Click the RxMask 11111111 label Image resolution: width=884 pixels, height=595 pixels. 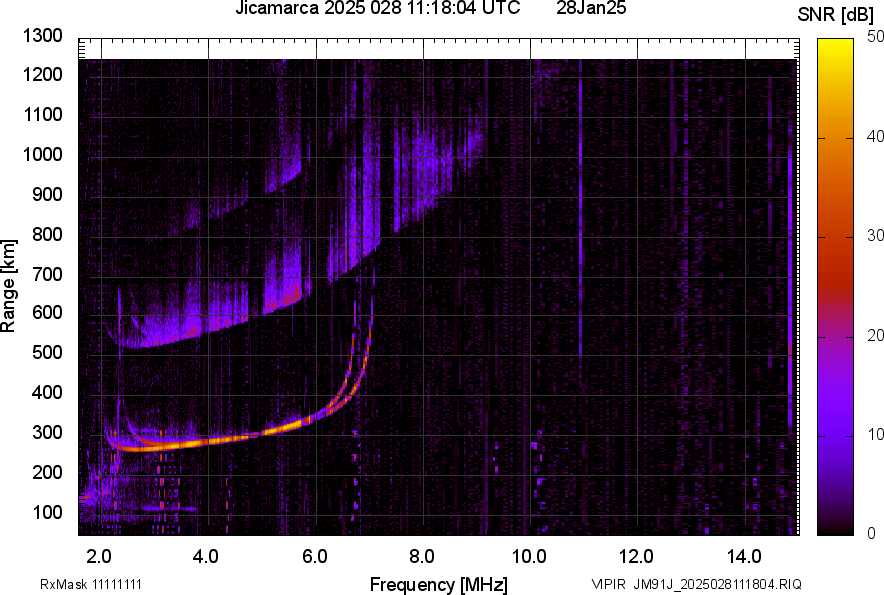(x=76, y=584)
